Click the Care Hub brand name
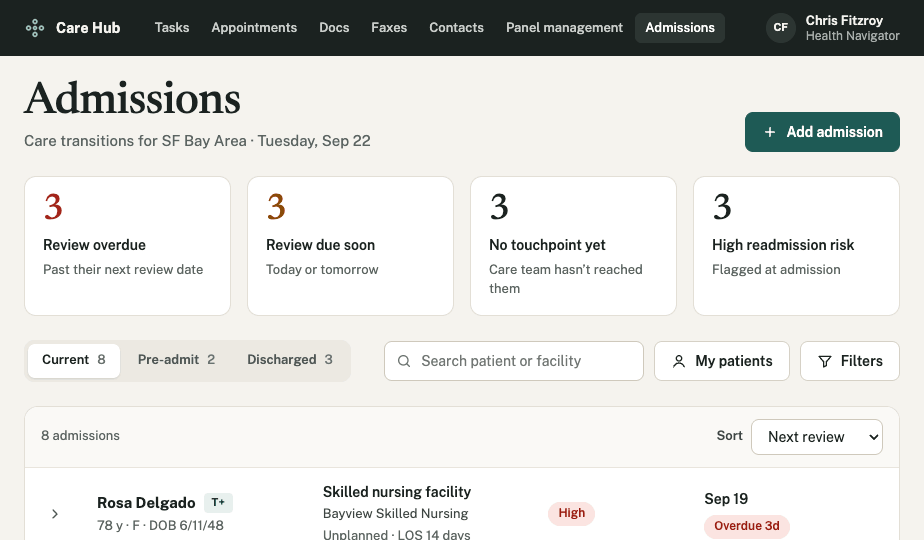Viewport: 924px width, 540px height. point(88,28)
